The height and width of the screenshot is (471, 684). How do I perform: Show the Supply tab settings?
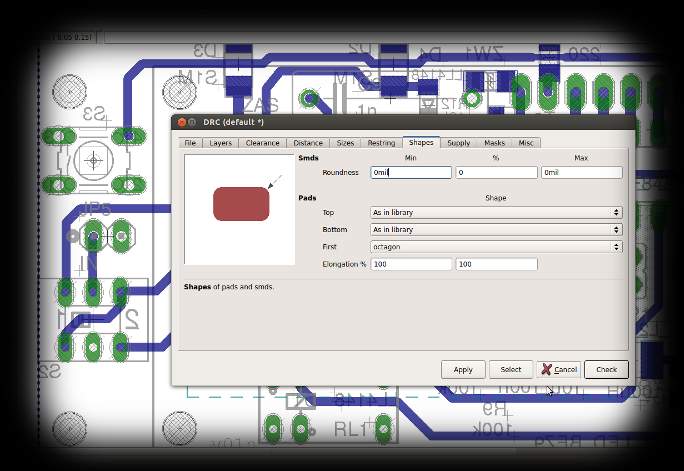[x=458, y=143]
